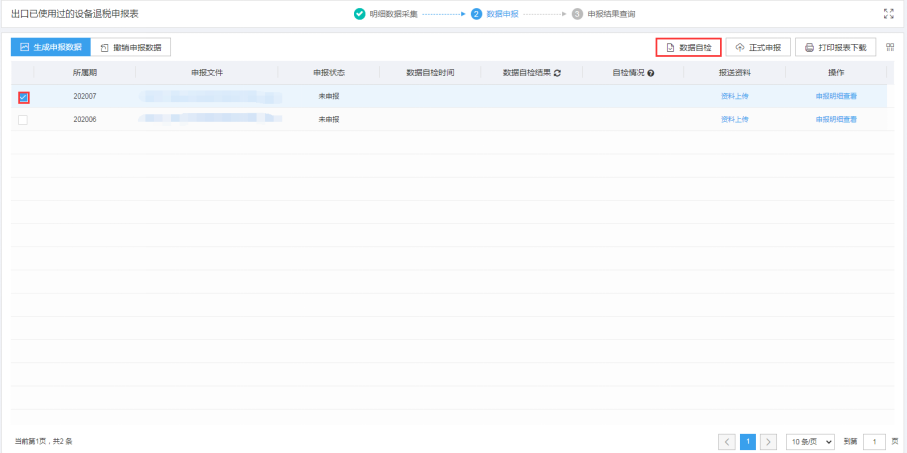Select page 1 in pagination
Viewport: 907px width, 453px height.
(748, 441)
